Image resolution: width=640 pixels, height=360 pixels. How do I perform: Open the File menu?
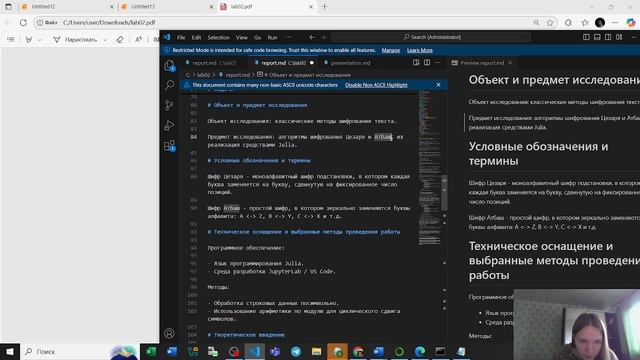pos(181,38)
